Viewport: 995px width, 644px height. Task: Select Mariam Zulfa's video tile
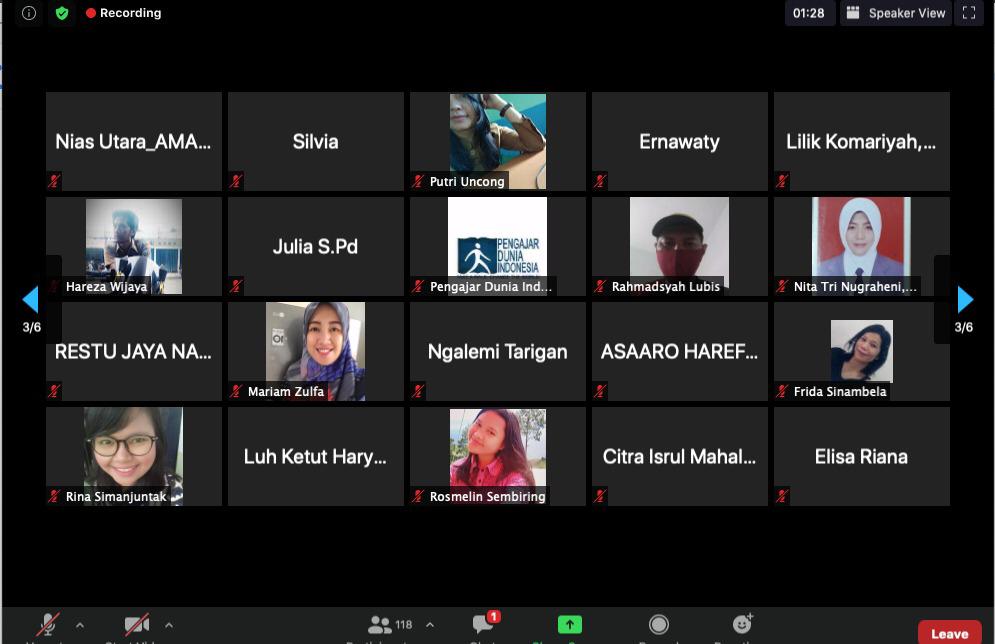click(x=315, y=351)
